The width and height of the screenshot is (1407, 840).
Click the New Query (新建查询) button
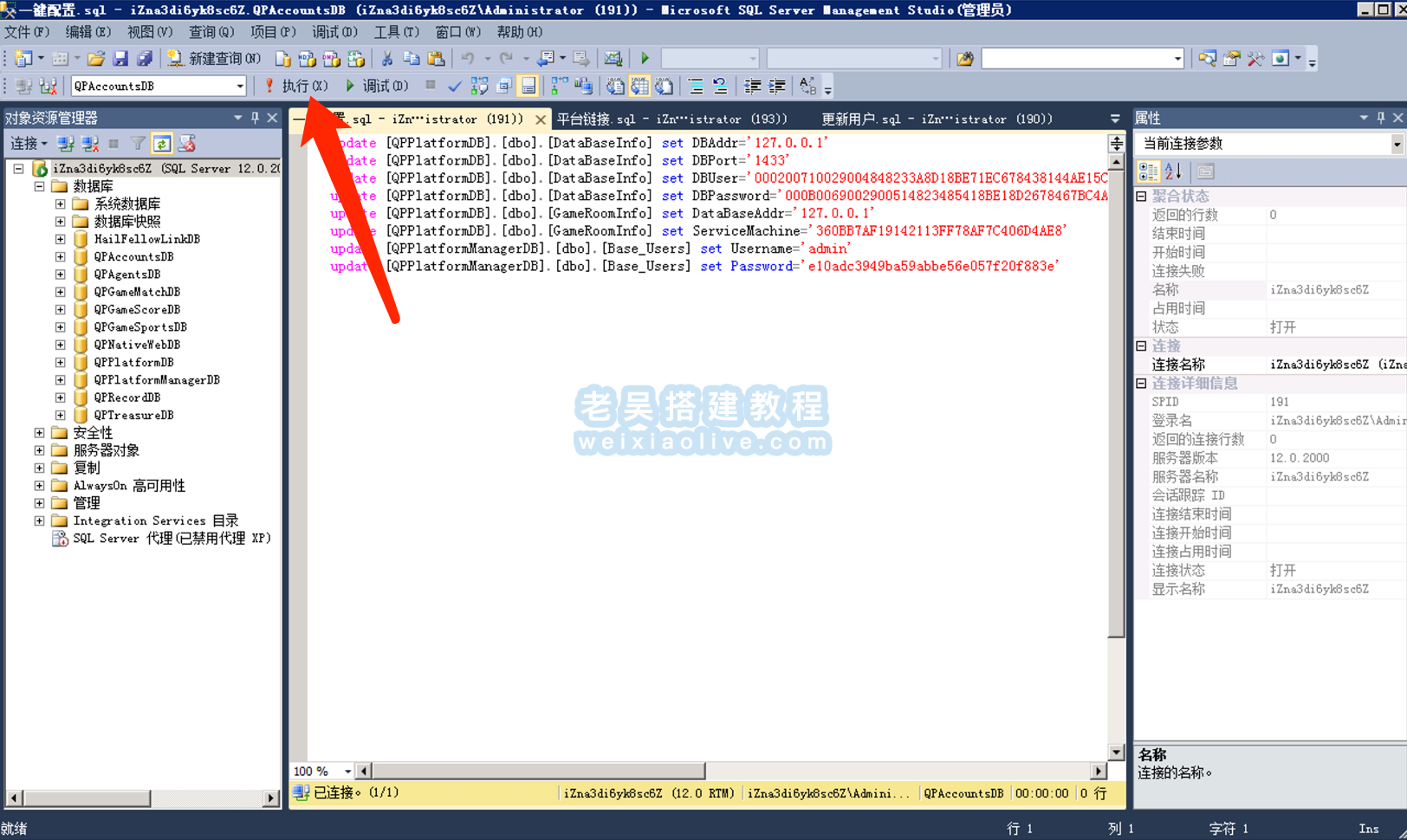(215, 58)
